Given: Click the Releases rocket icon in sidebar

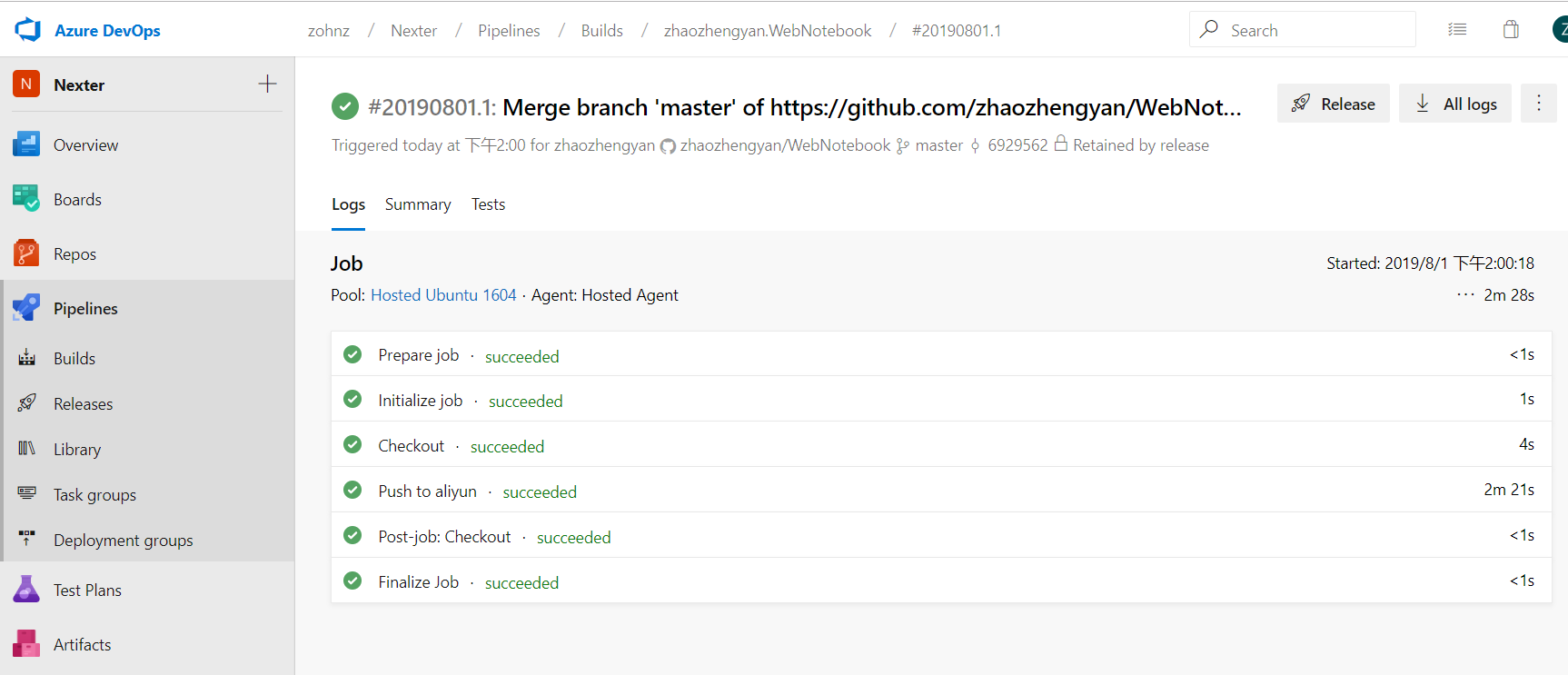Looking at the screenshot, I should [27, 403].
